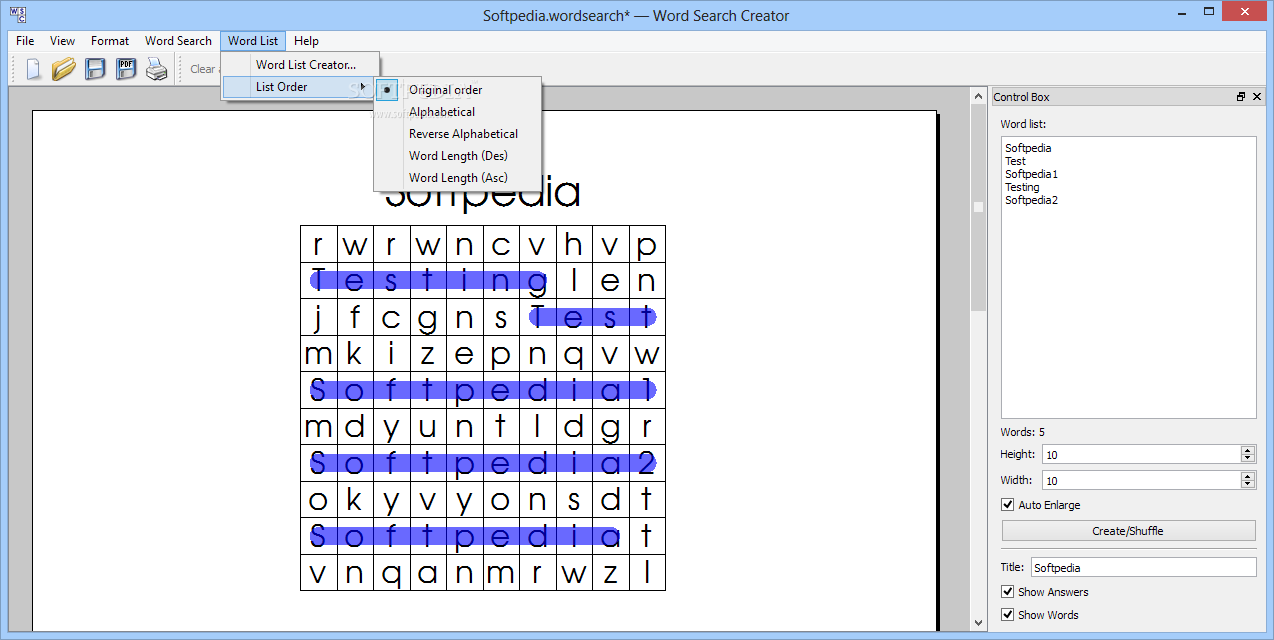Increase Width with the up arrow
This screenshot has height=640, width=1274.
(x=1248, y=476)
